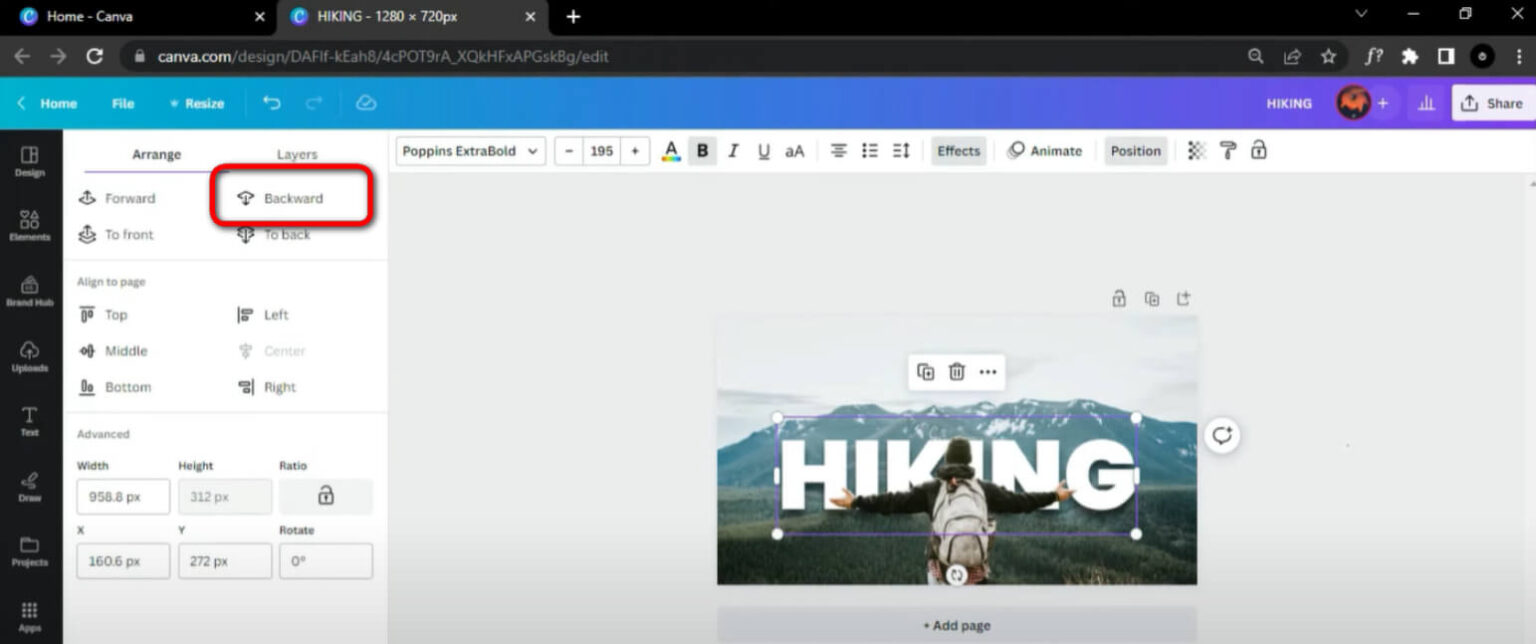The width and height of the screenshot is (1536, 644).
Task: Align element to Left of page
Action: [263, 315]
